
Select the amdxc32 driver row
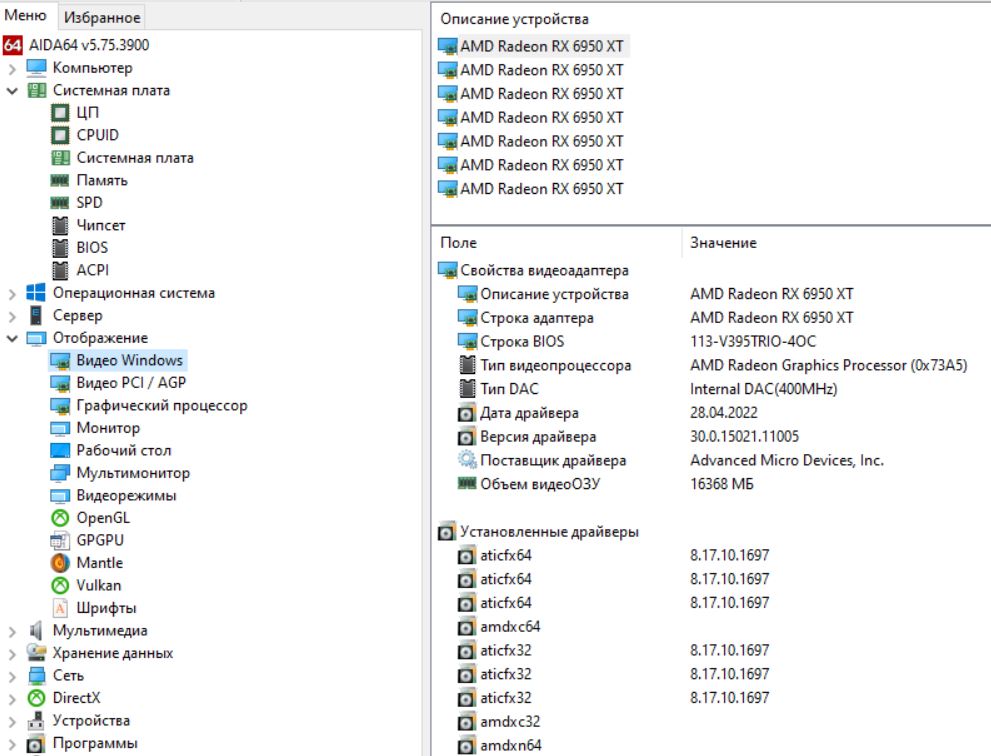[x=510, y=722]
